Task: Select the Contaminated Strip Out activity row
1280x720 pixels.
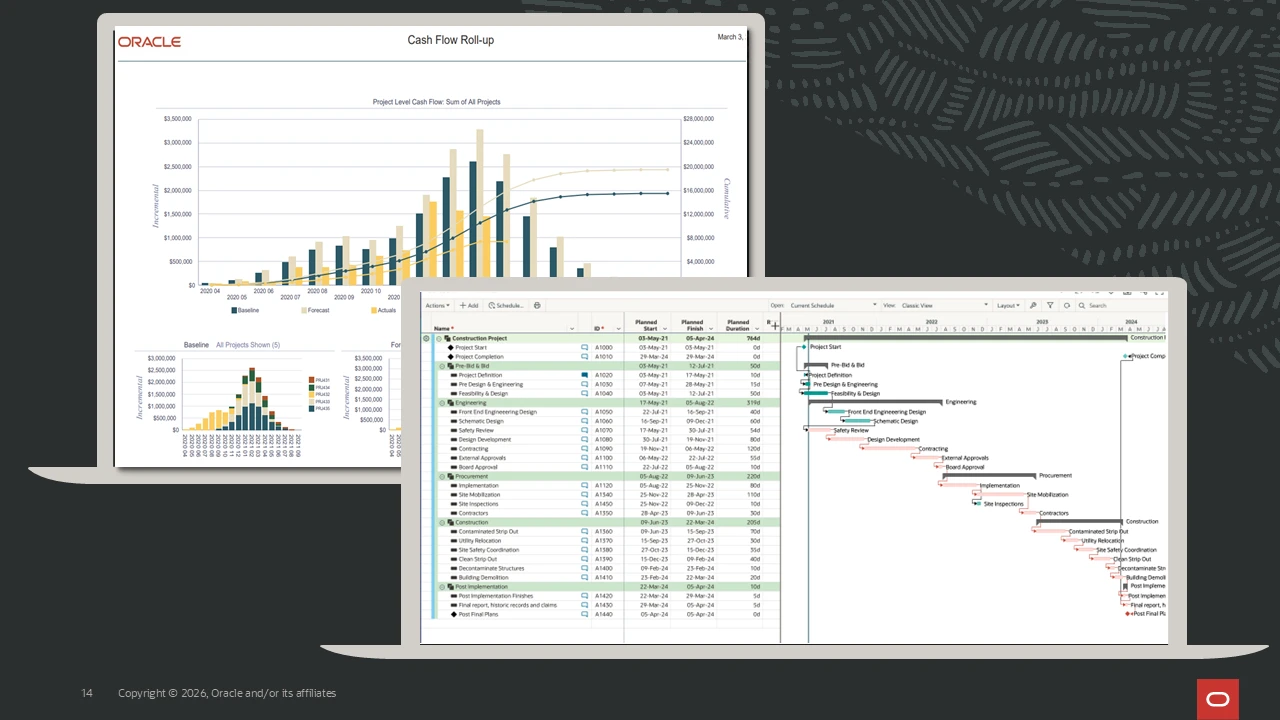Action: tap(605, 532)
